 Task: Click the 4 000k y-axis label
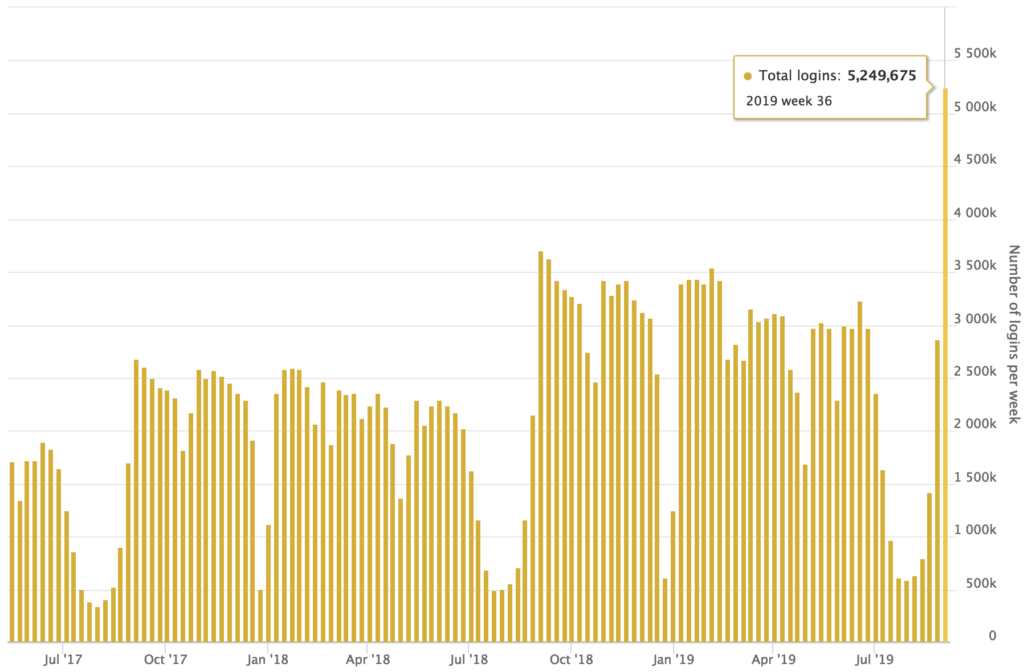click(x=974, y=212)
